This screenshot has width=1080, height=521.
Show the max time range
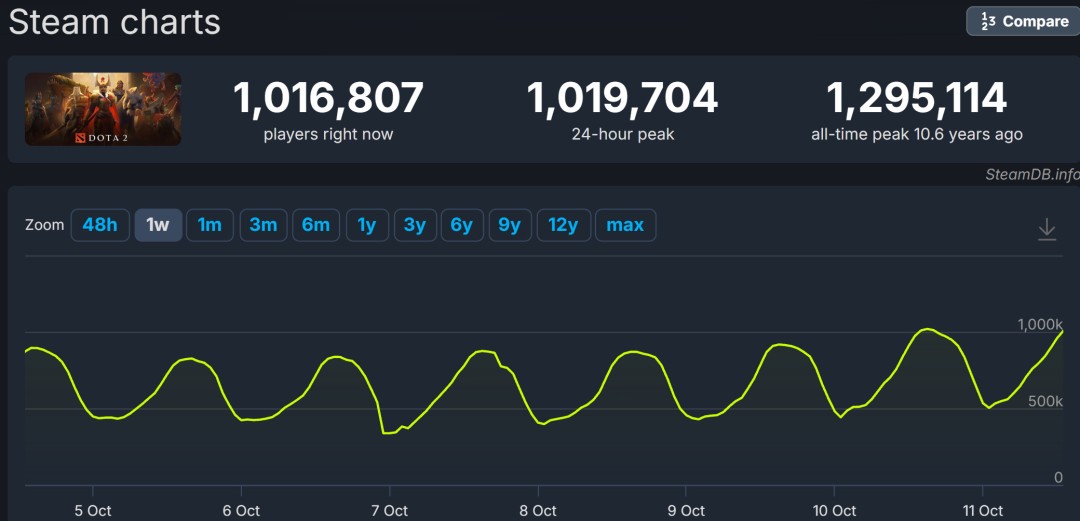click(x=625, y=225)
